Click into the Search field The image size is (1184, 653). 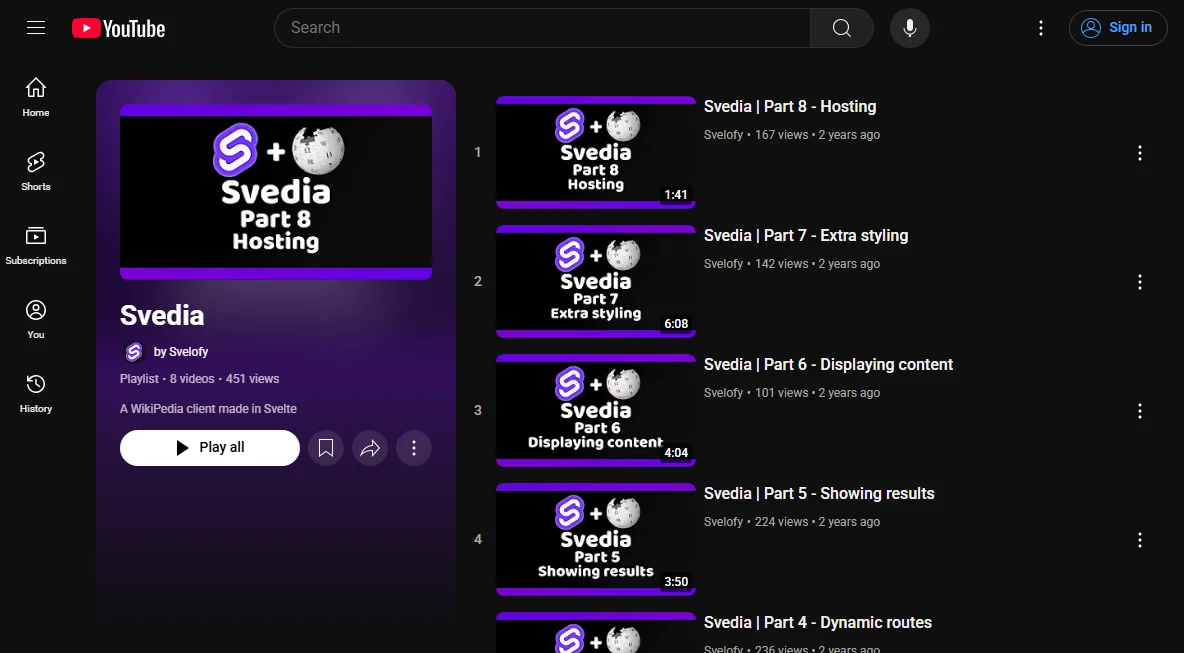tap(542, 28)
